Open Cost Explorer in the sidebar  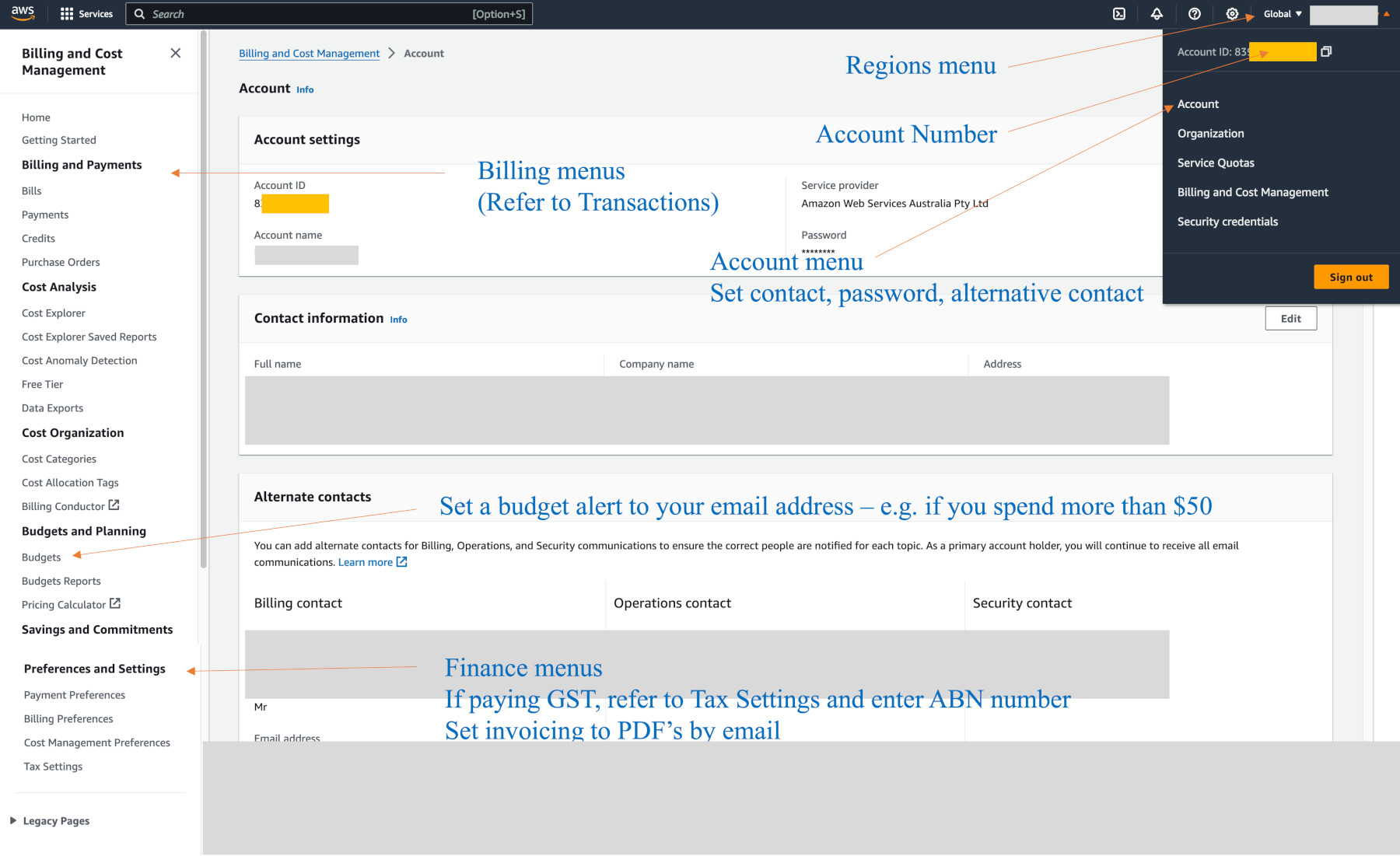click(x=54, y=313)
